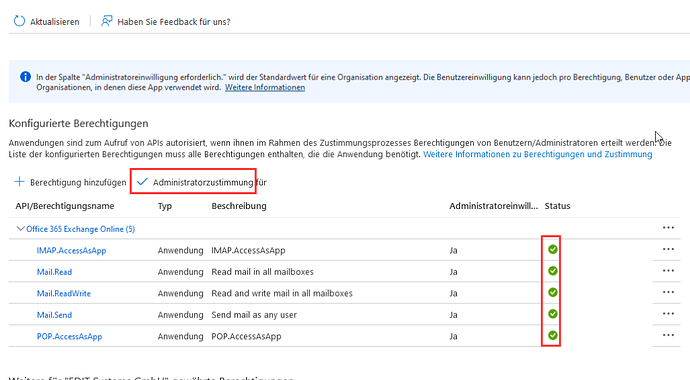Click the checkmark icon next to Administratorzustimmung
The height and width of the screenshot is (380, 690).
pyautogui.click(x=142, y=182)
